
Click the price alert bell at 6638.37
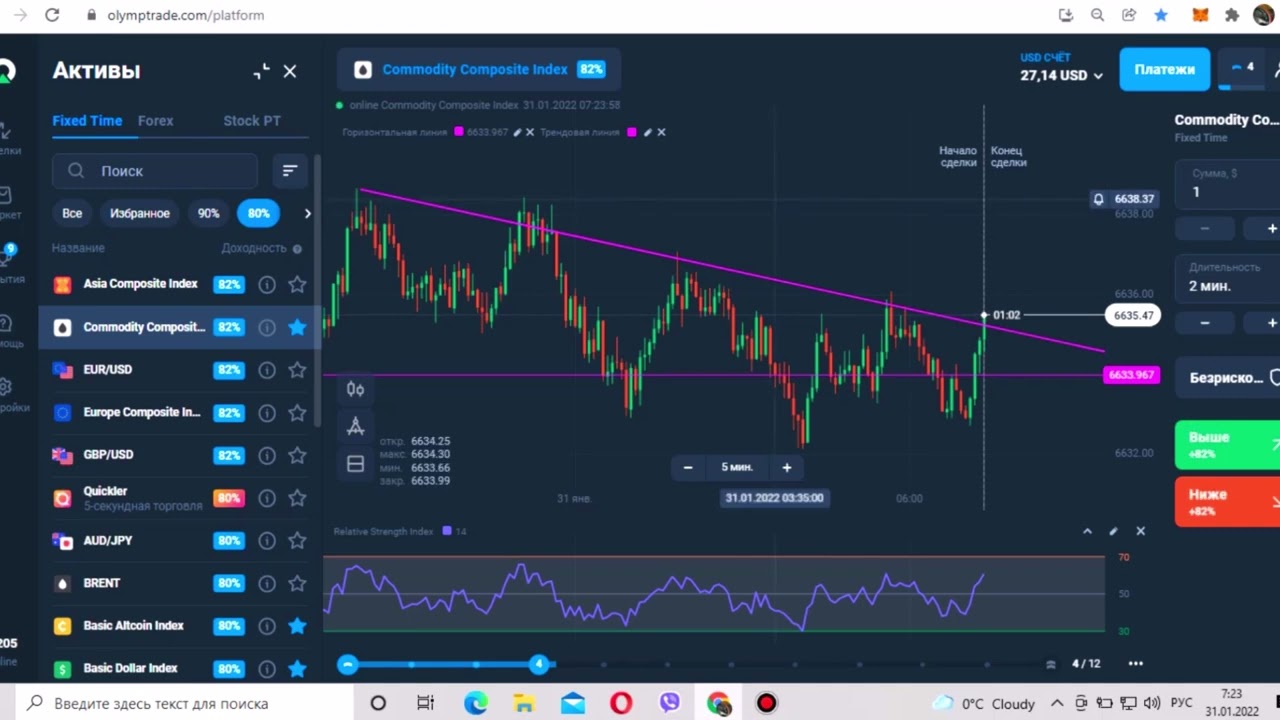click(1098, 199)
